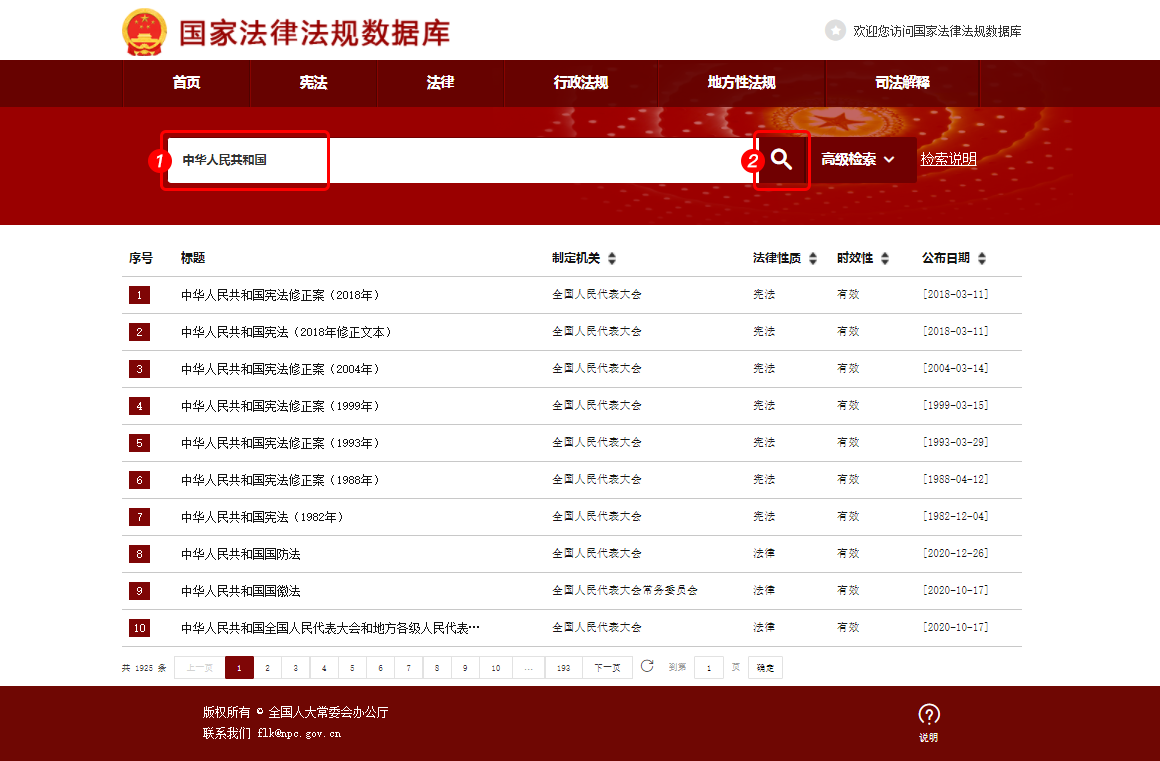1160x761 pixels.
Task: Open the 宪法 navigation tab
Action: (x=314, y=83)
